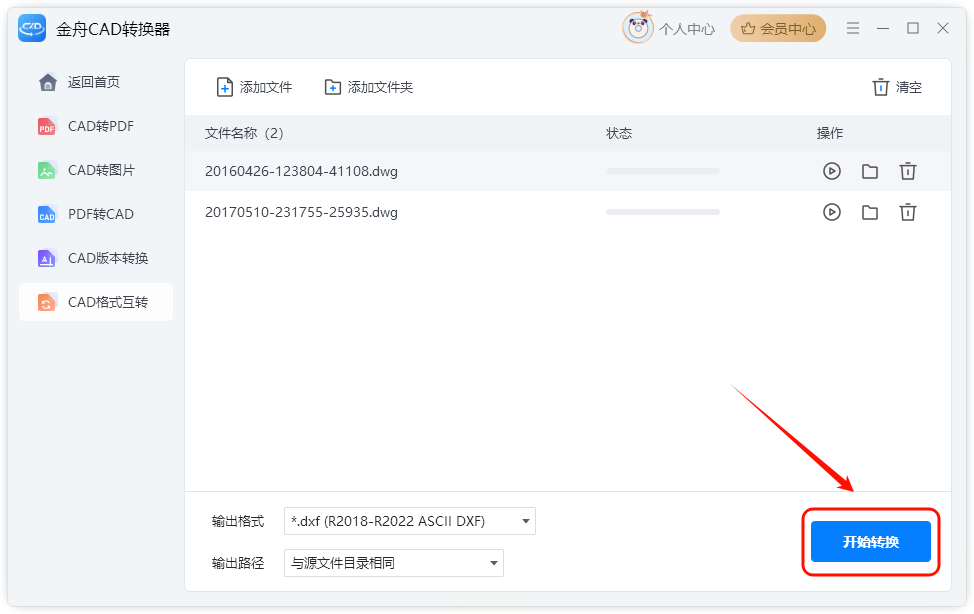Click the 添加文件 add file icon
This screenshot has width=974, height=614.
click(225, 87)
